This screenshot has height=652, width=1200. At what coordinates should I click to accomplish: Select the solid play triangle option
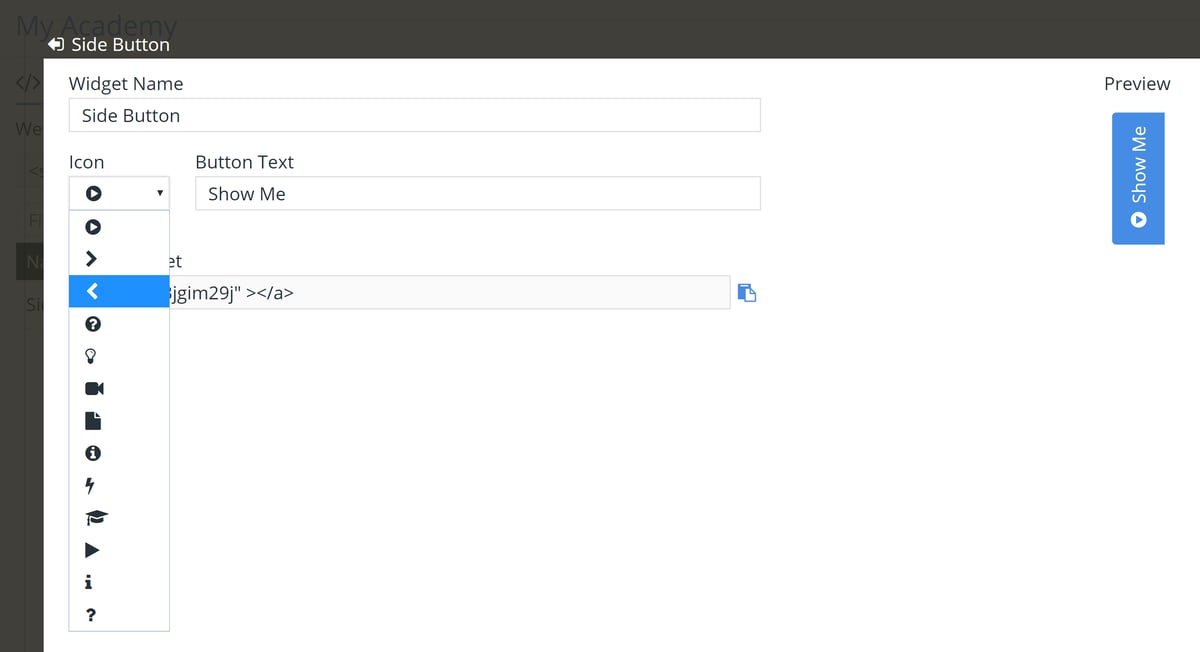click(93, 550)
